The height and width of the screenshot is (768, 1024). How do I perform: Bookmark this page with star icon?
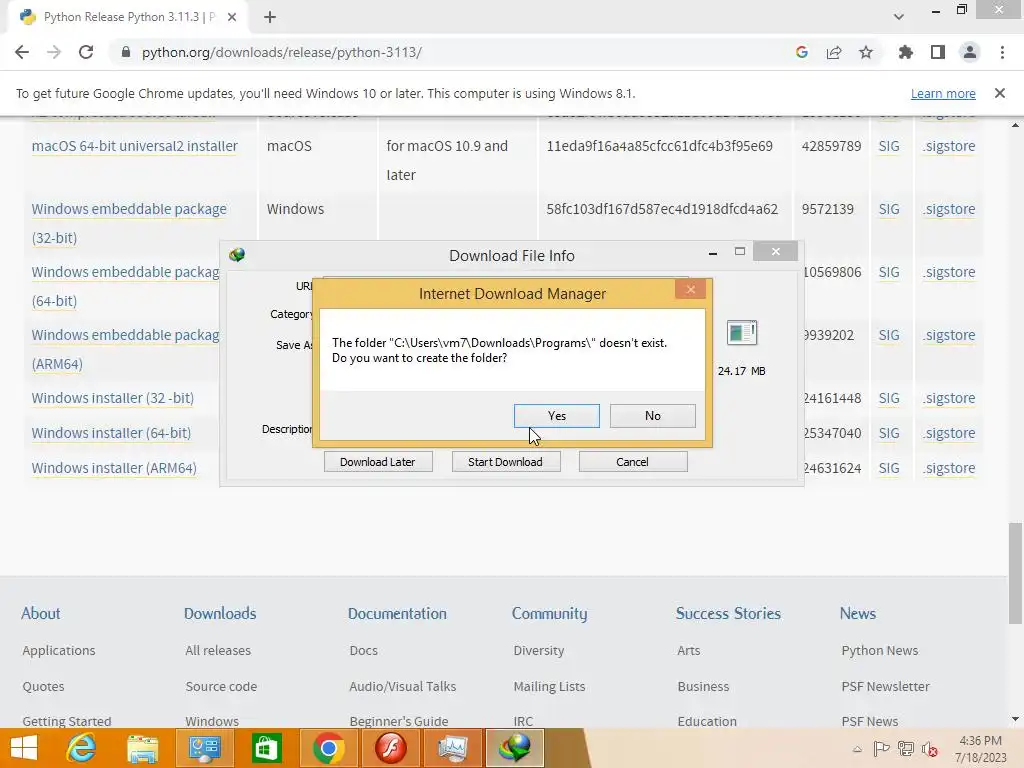point(866,52)
